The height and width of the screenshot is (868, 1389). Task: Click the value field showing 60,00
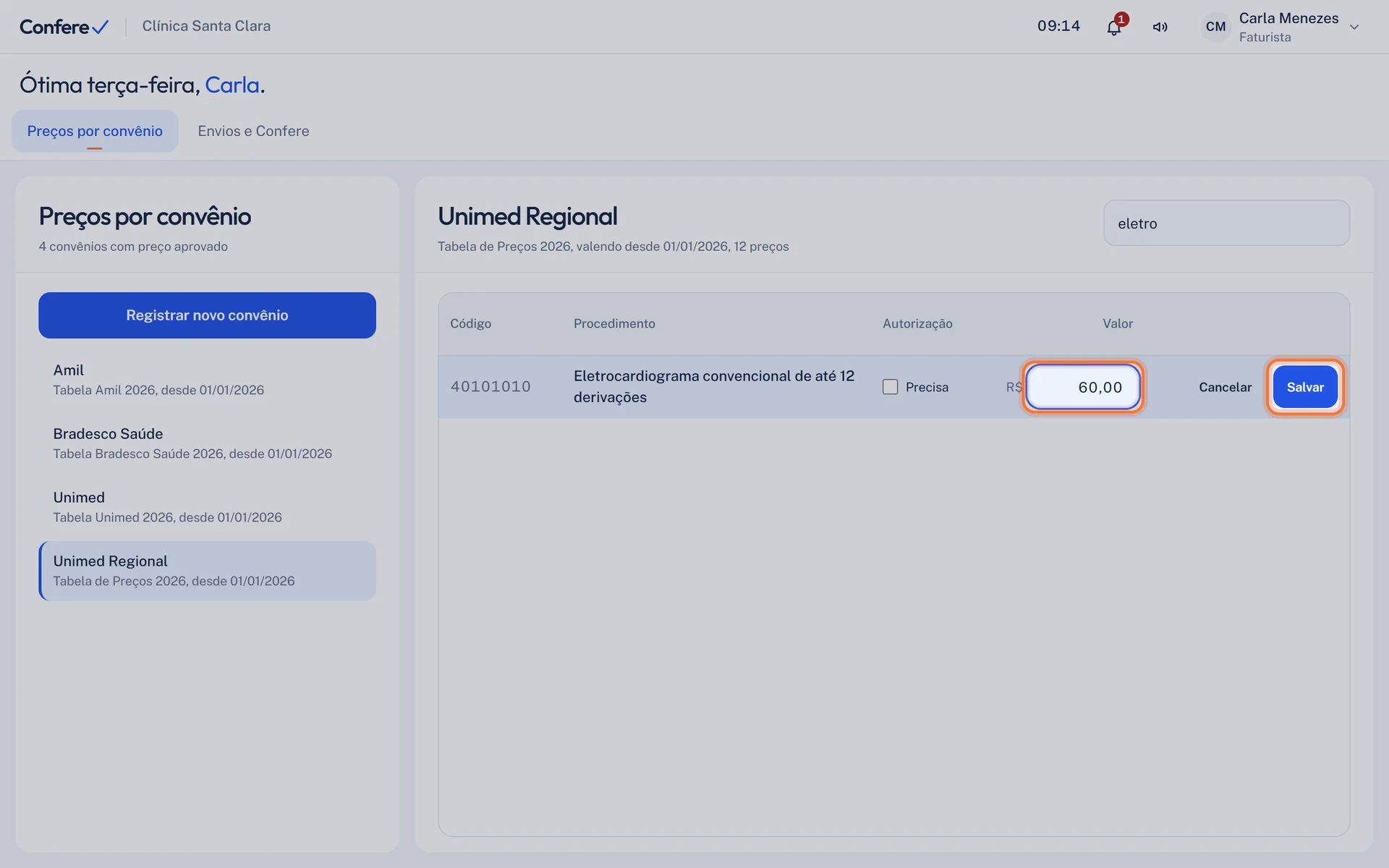click(x=1083, y=387)
